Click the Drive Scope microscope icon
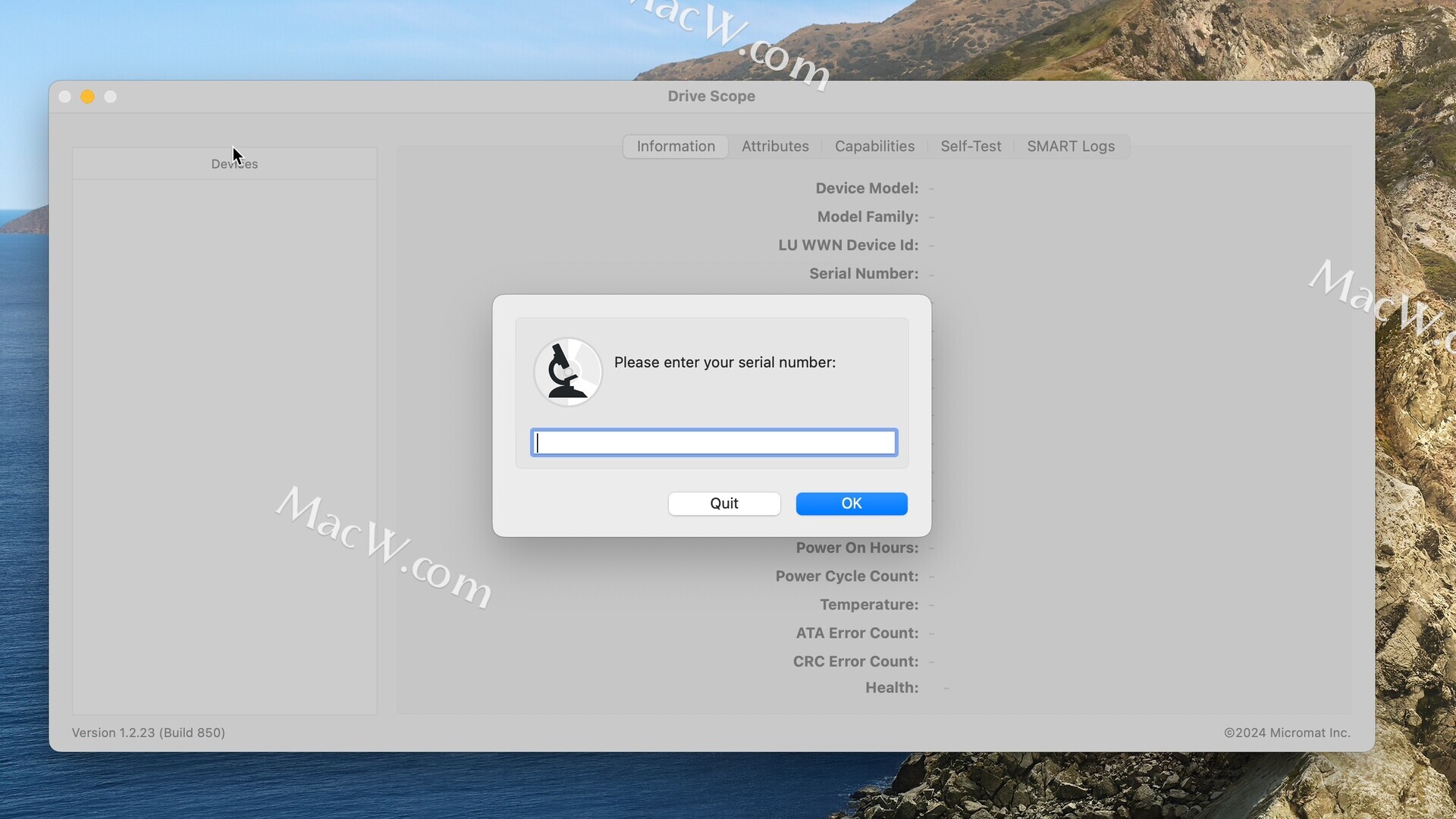Viewport: 1456px width, 819px height. (x=567, y=372)
